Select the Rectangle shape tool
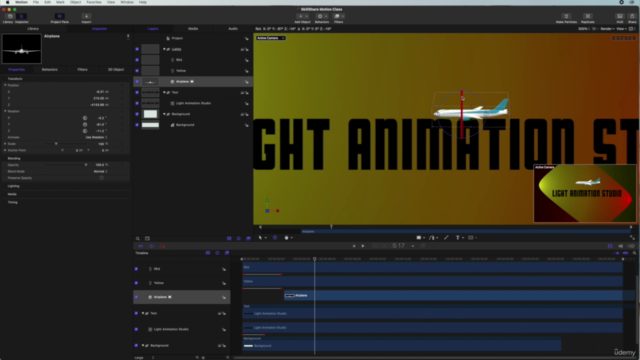This screenshot has height=360, width=640. point(418,238)
